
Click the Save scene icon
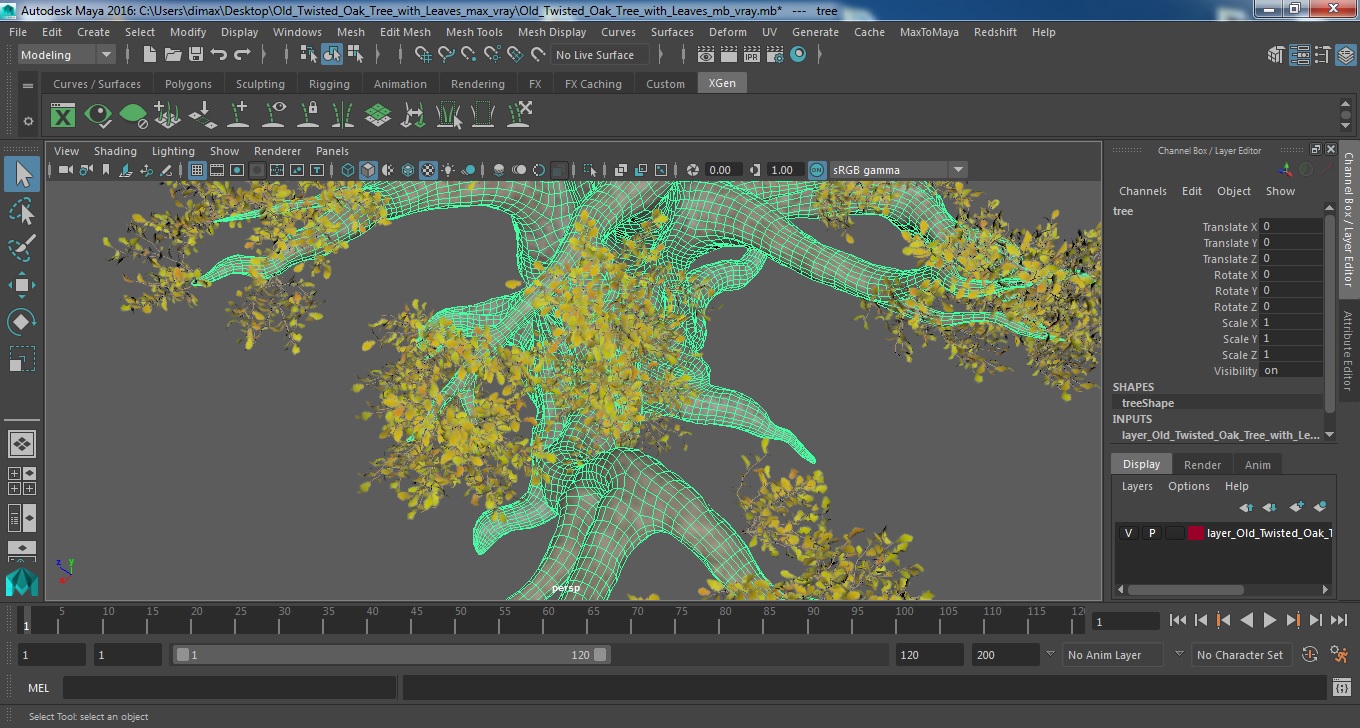[196, 55]
